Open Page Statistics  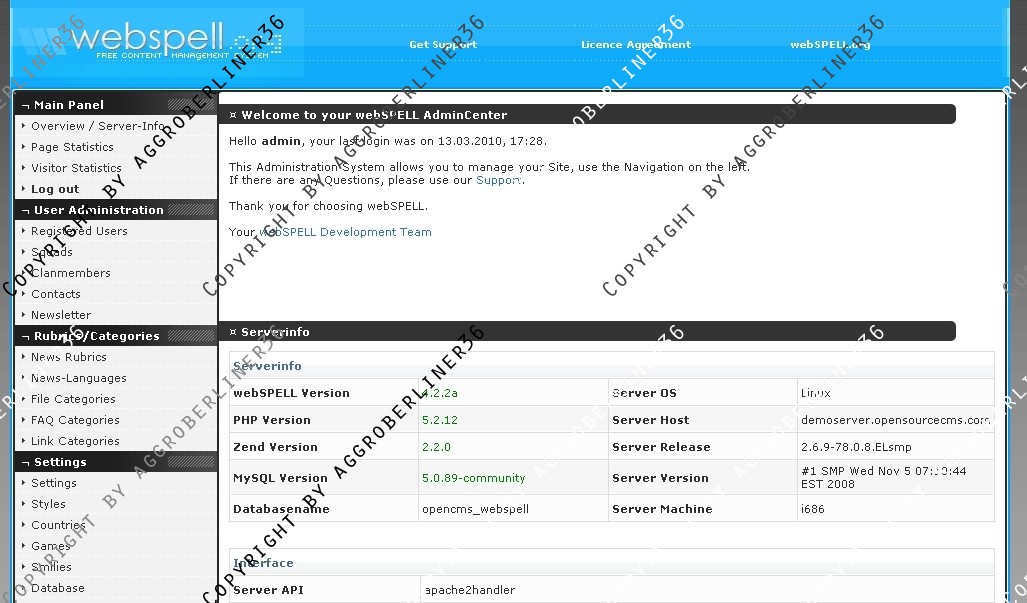coord(72,147)
